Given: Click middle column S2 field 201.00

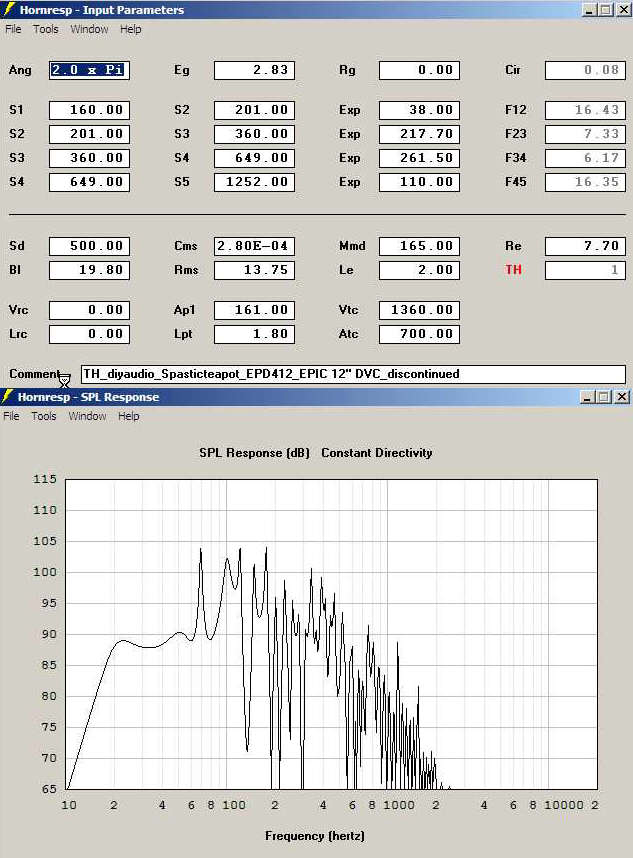Looking at the screenshot, I should click(x=254, y=110).
